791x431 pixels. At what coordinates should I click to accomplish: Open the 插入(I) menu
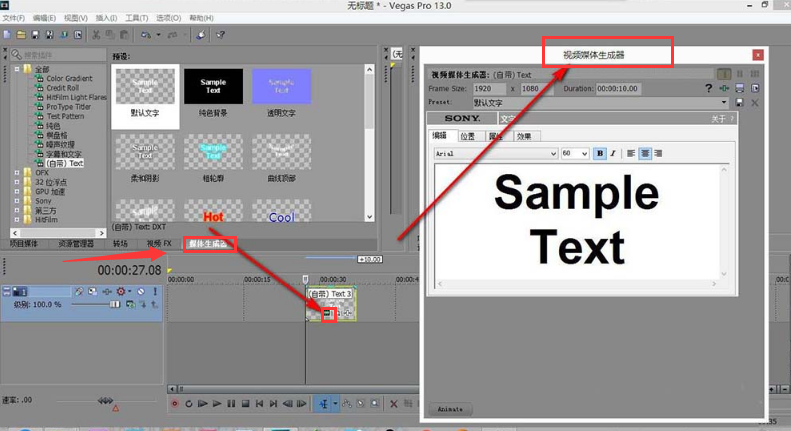[x=106, y=18]
